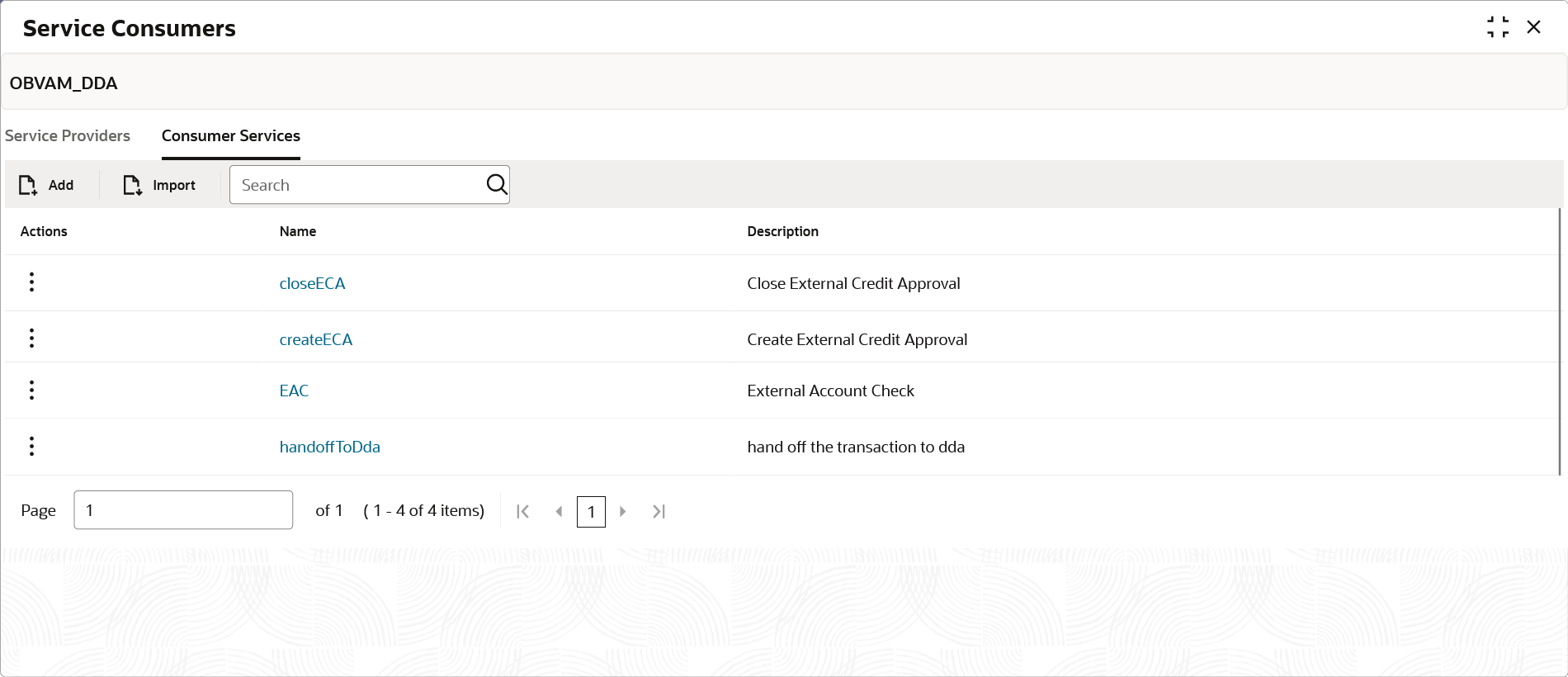Click the OBVAM_DDA consumer label
This screenshot has width=1568, height=677.
click(x=64, y=83)
